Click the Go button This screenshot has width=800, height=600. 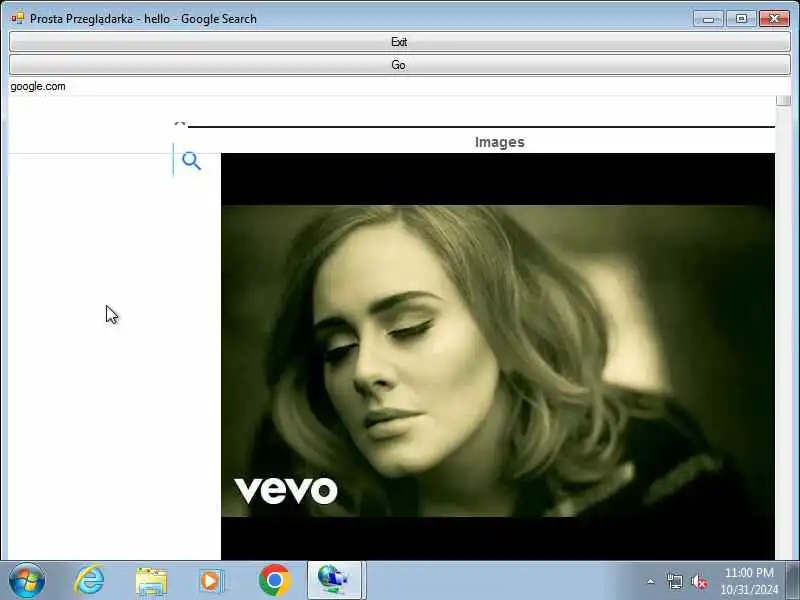coord(399,65)
